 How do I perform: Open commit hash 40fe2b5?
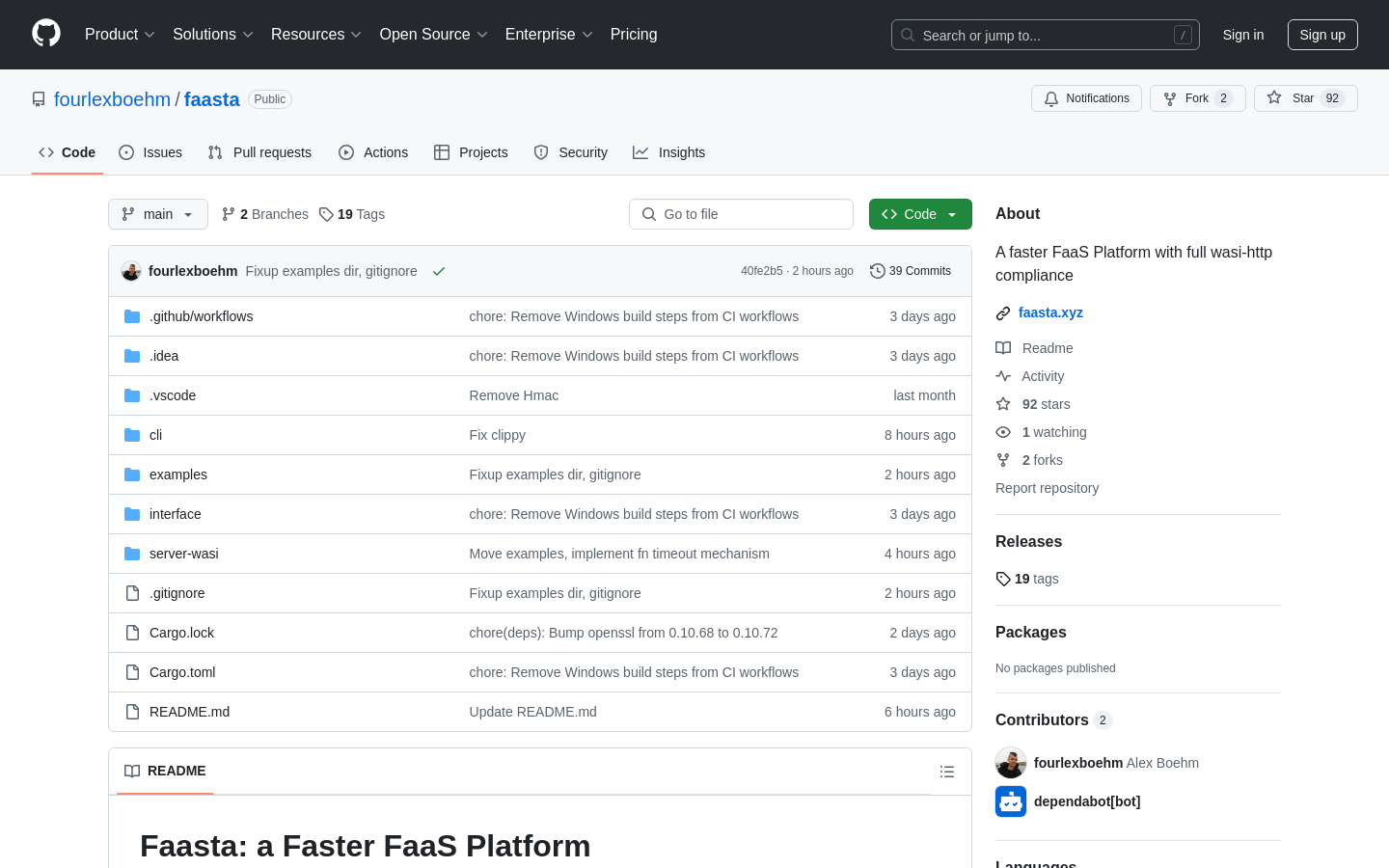tap(762, 271)
